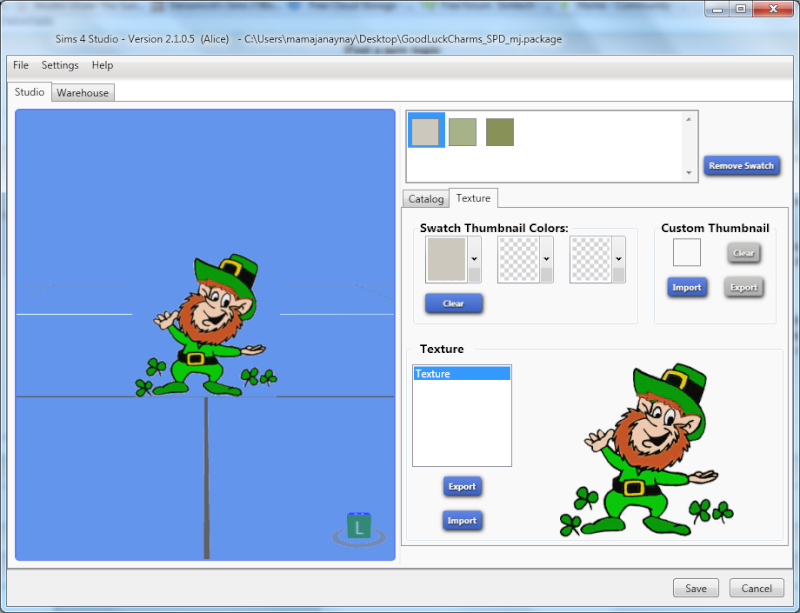This screenshot has width=800, height=613.
Task: Open the first thumbnail color dropdown
Action: tap(474, 259)
